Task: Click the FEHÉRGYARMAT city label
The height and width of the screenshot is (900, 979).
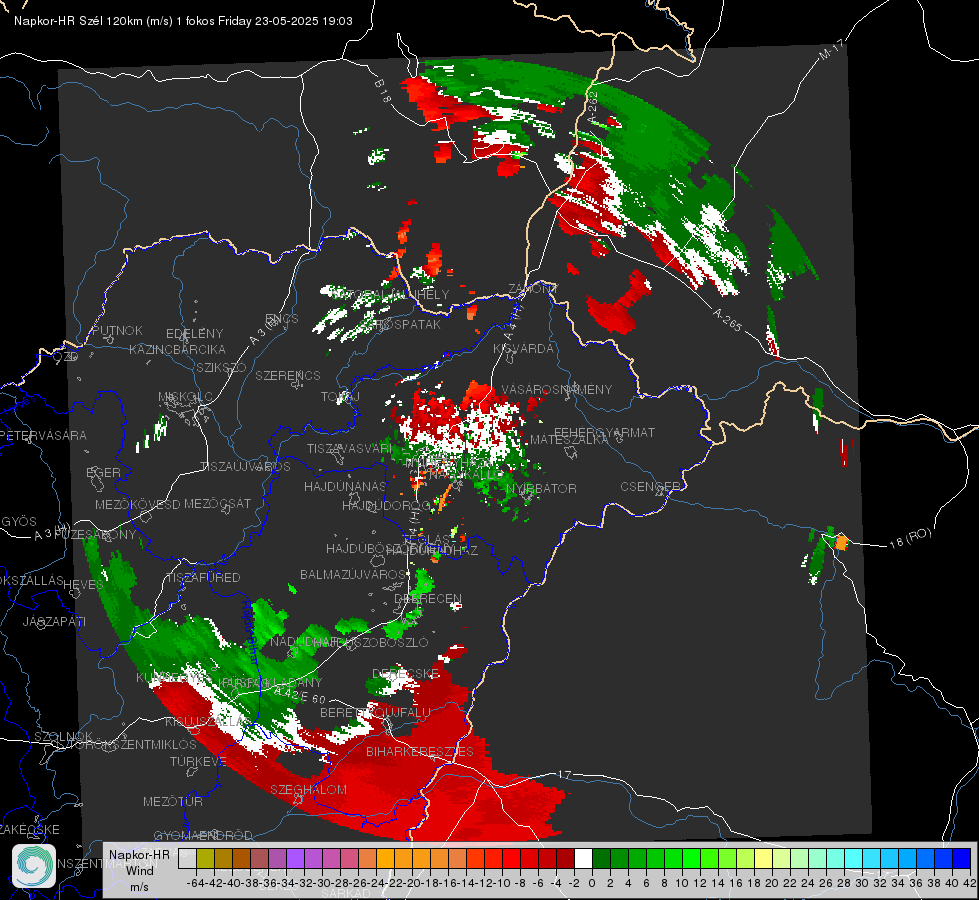Action: [x=604, y=432]
